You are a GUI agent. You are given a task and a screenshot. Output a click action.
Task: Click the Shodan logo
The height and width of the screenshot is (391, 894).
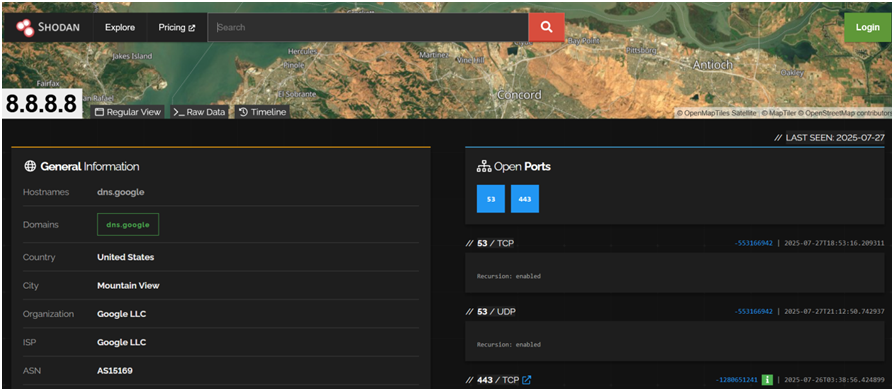point(47,27)
